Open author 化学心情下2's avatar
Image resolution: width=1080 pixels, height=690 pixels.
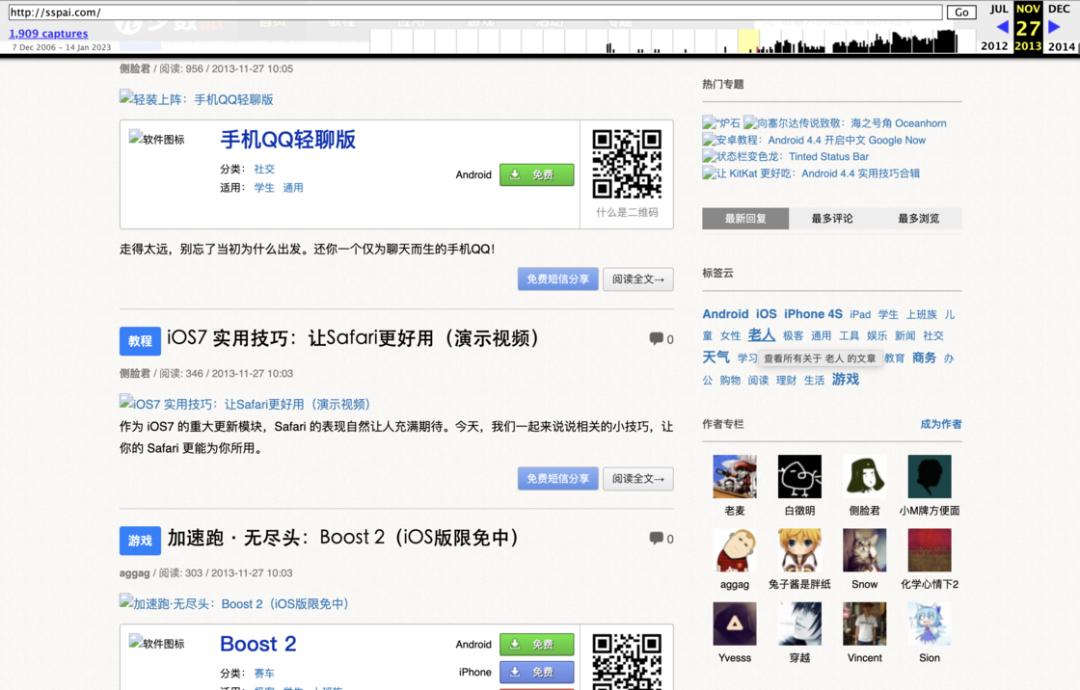[x=929, y=550]
